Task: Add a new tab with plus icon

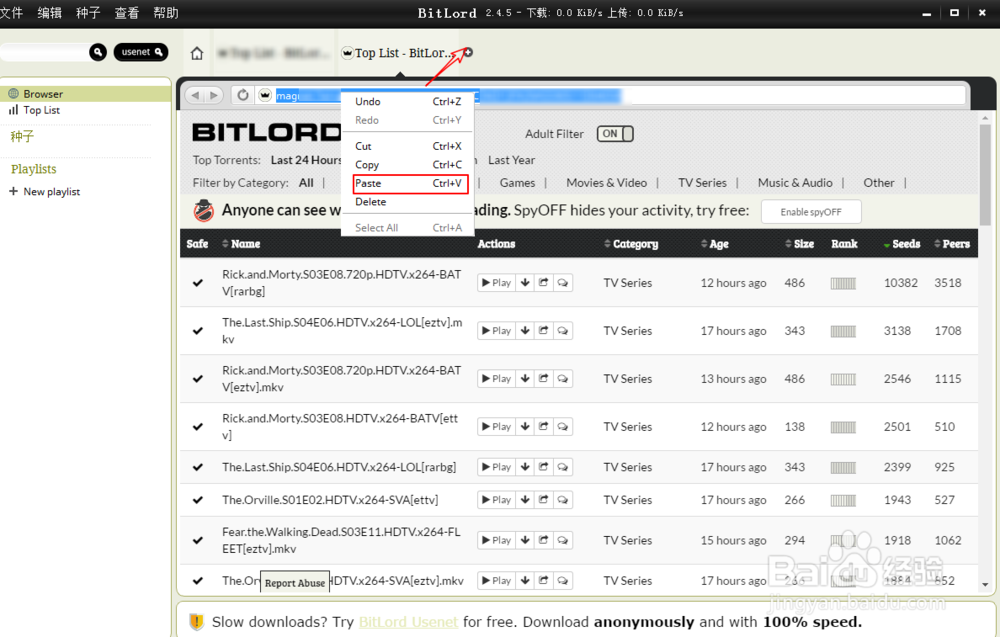Action: (468, 52)
